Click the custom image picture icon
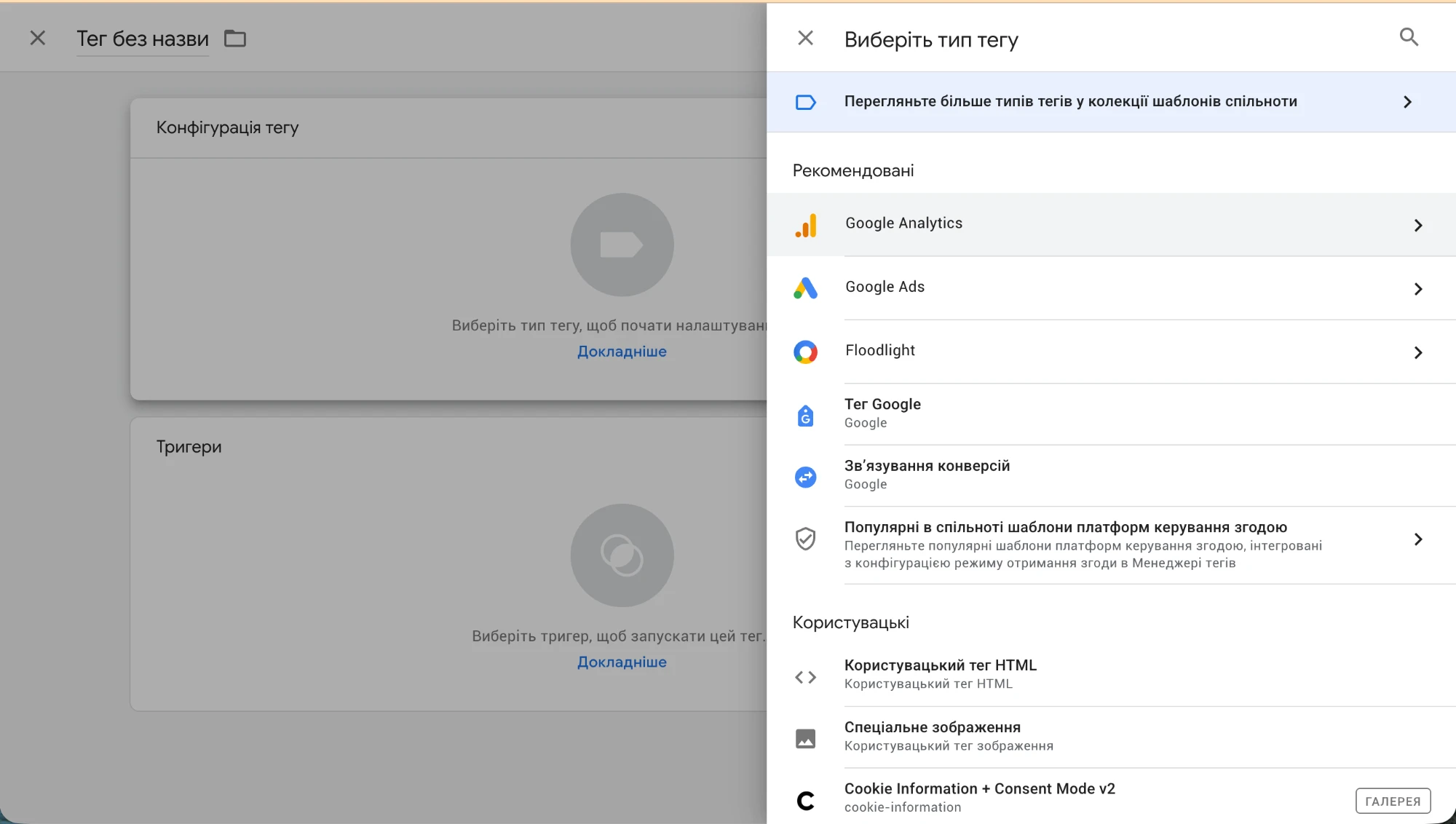 tap(806, 739)
